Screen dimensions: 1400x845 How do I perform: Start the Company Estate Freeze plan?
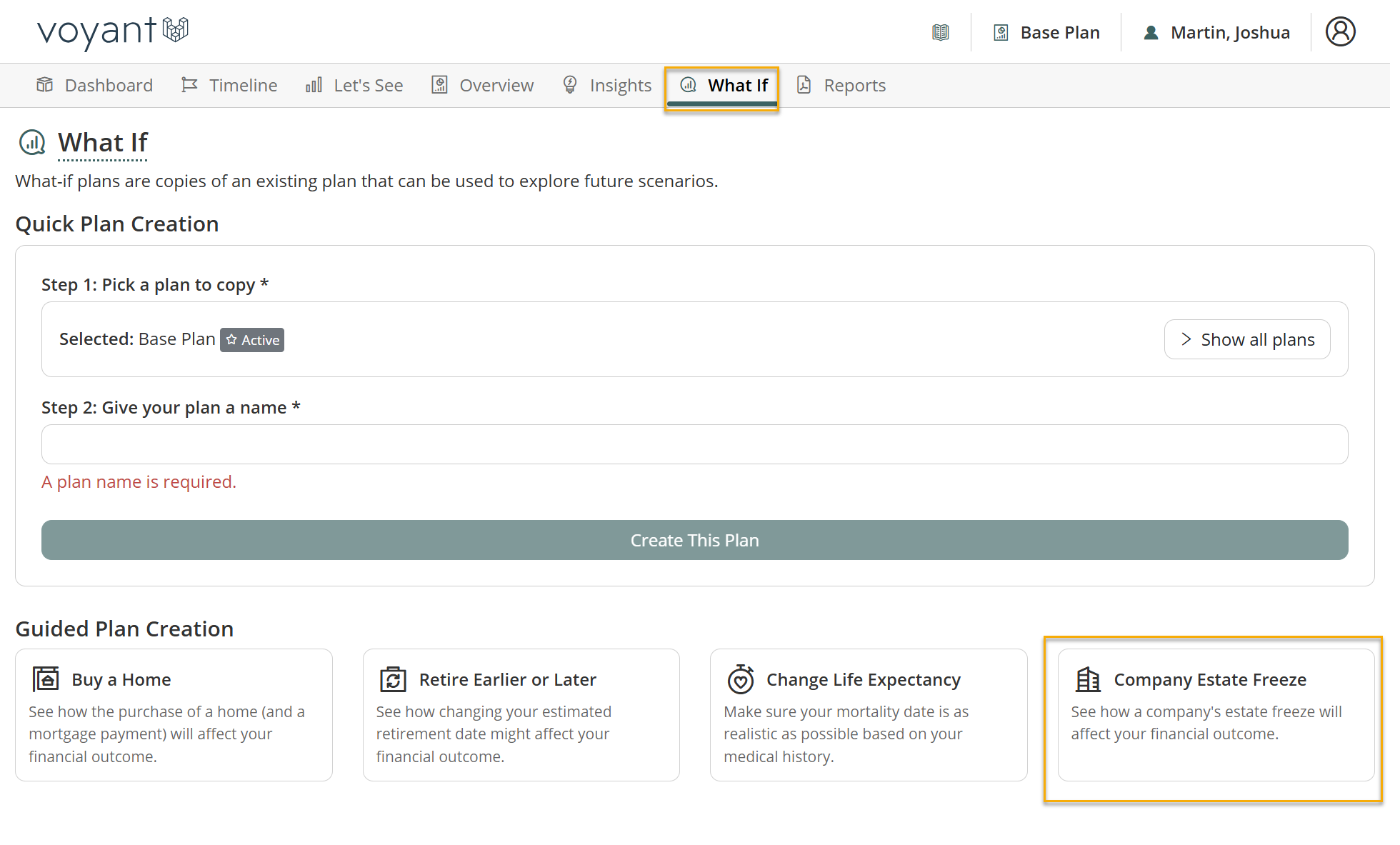pos(1216,715)
